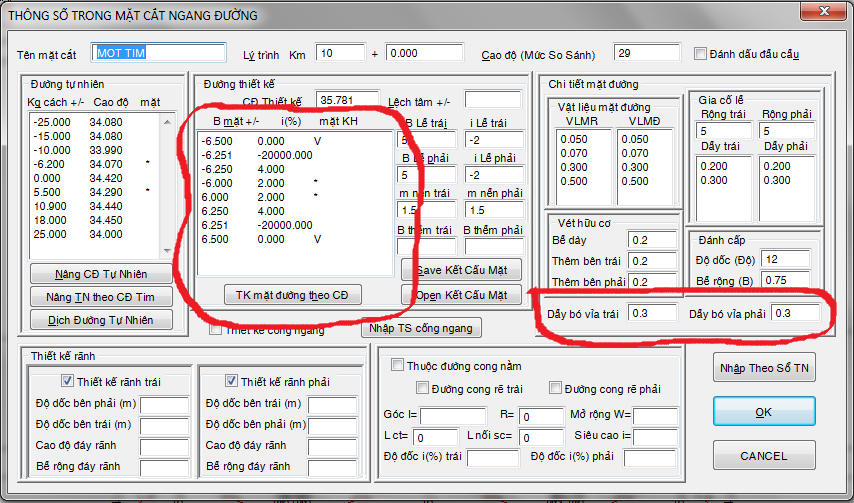This screenshot has width=854, height=503.
Task: Click the B thêm phải field
Action: 494,246
